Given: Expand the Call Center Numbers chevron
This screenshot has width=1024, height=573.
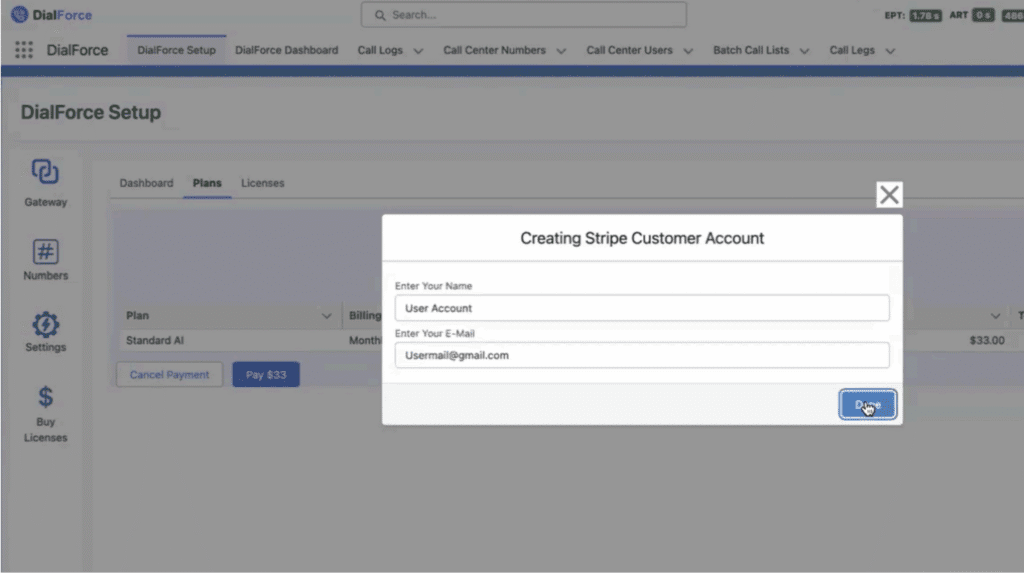Looking at the screenshot, I should tap(561, 51).
